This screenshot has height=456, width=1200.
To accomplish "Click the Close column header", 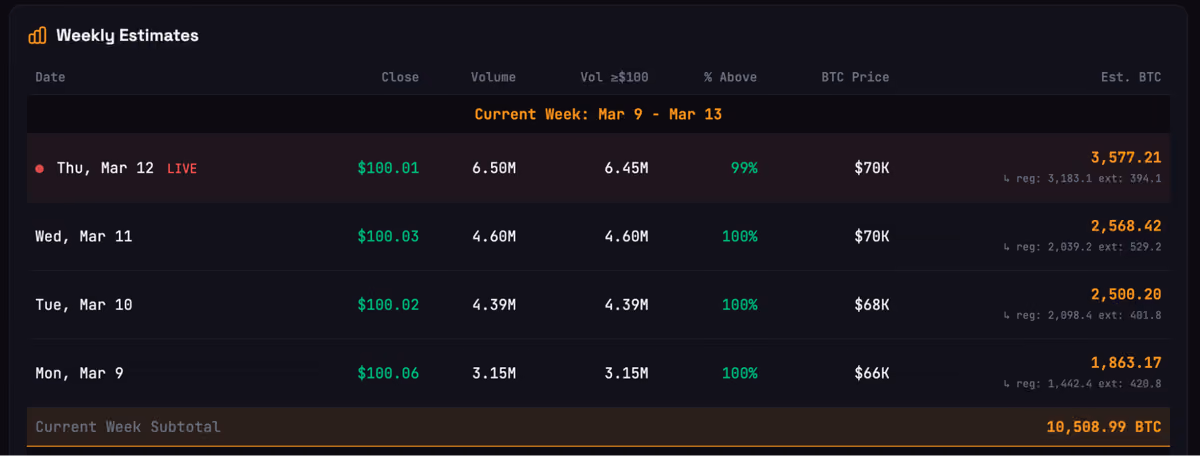I will click(x=400, y=77).
